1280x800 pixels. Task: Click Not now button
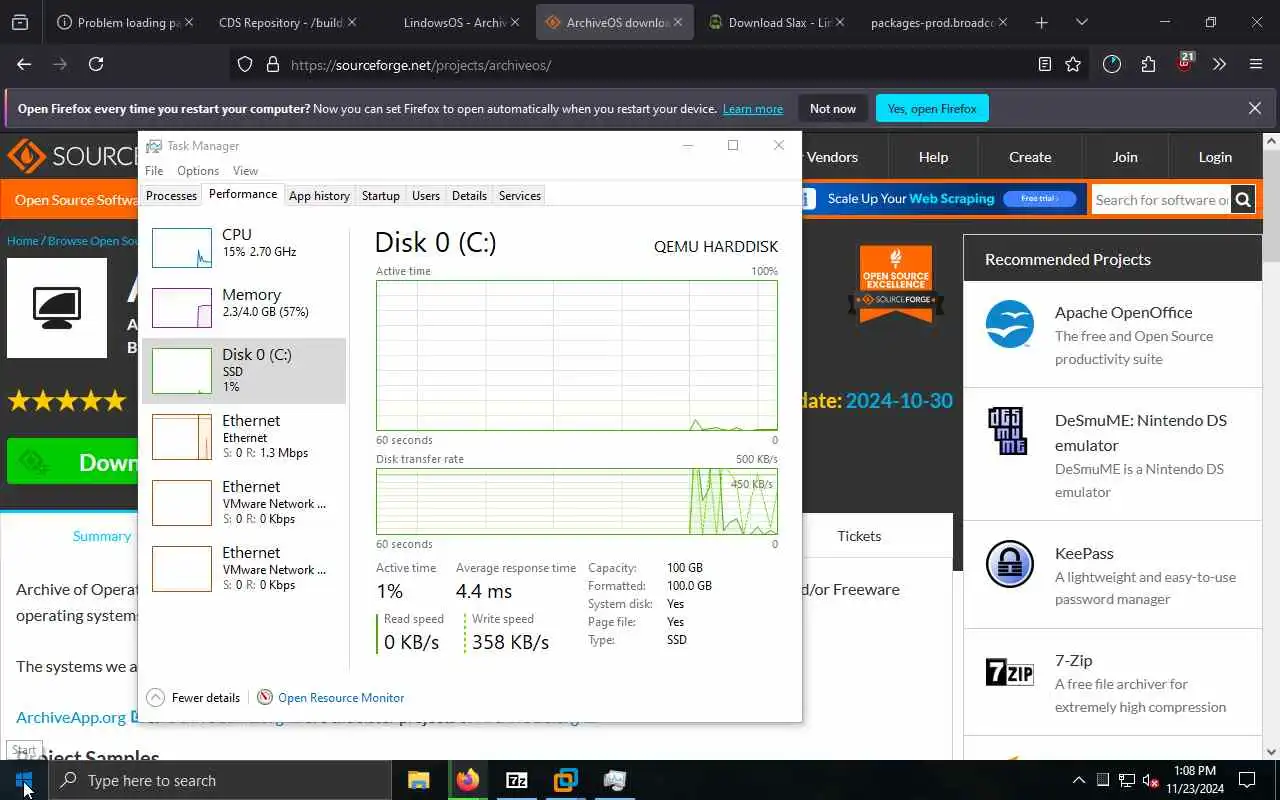833,108
